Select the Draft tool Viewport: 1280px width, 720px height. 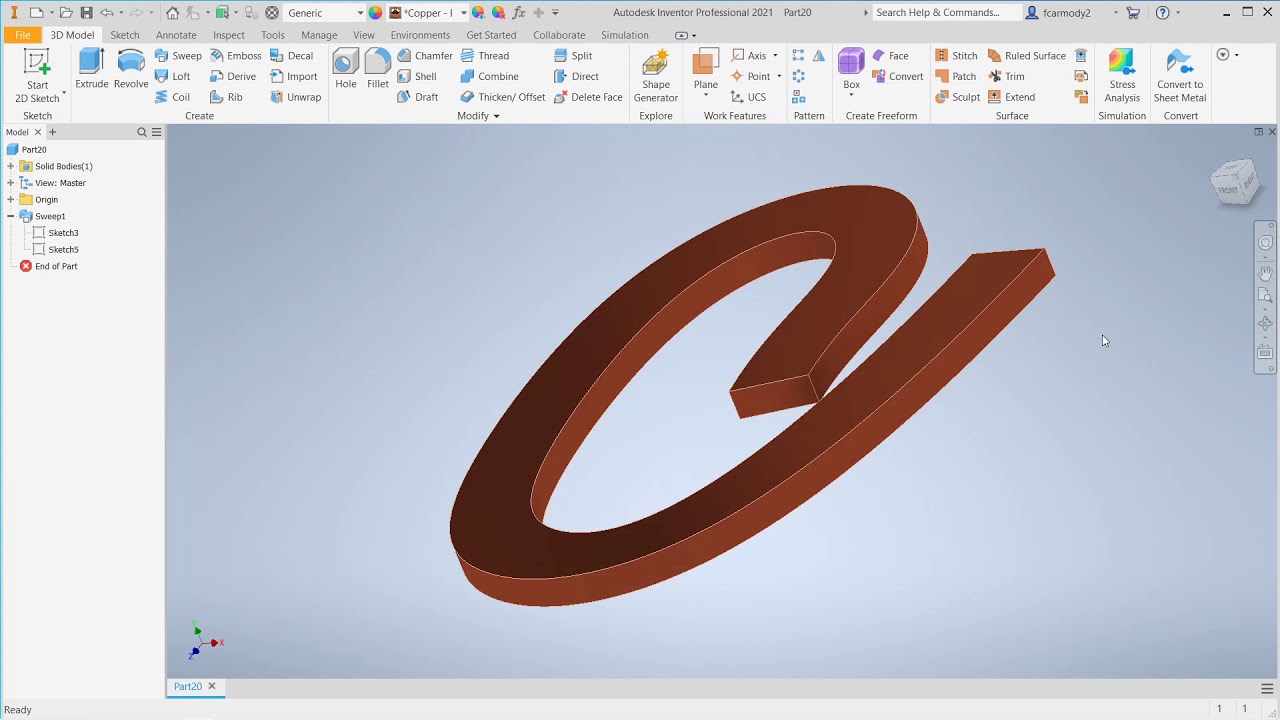[418, 97]
